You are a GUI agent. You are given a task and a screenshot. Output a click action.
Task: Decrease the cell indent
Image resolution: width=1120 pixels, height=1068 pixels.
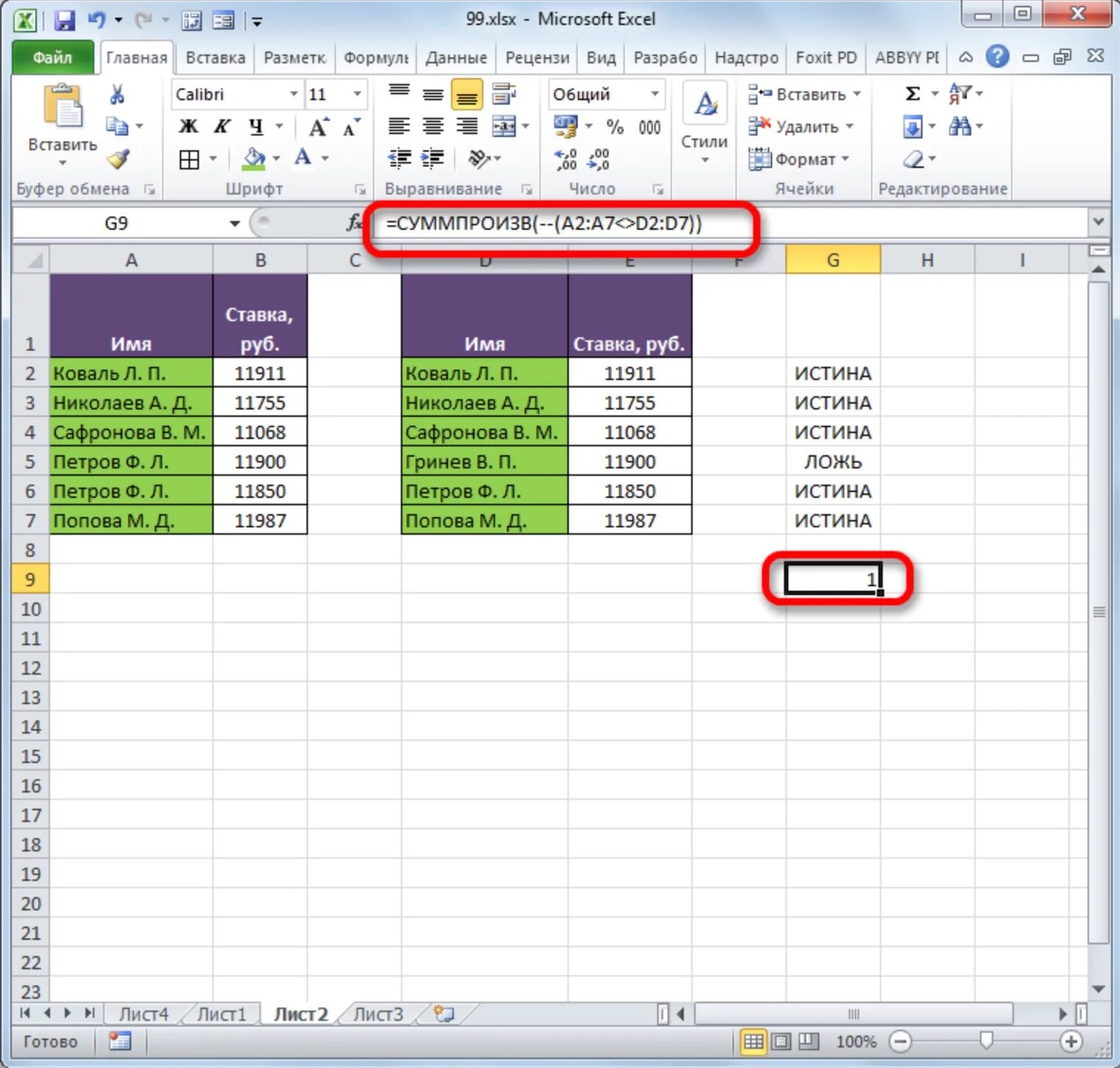[399, 158]
